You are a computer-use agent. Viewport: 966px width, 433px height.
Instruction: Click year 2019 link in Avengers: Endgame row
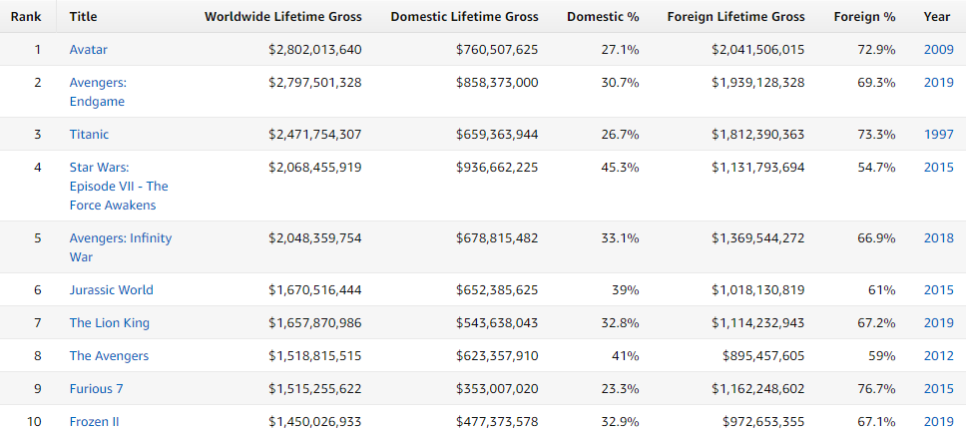(938, 83)
